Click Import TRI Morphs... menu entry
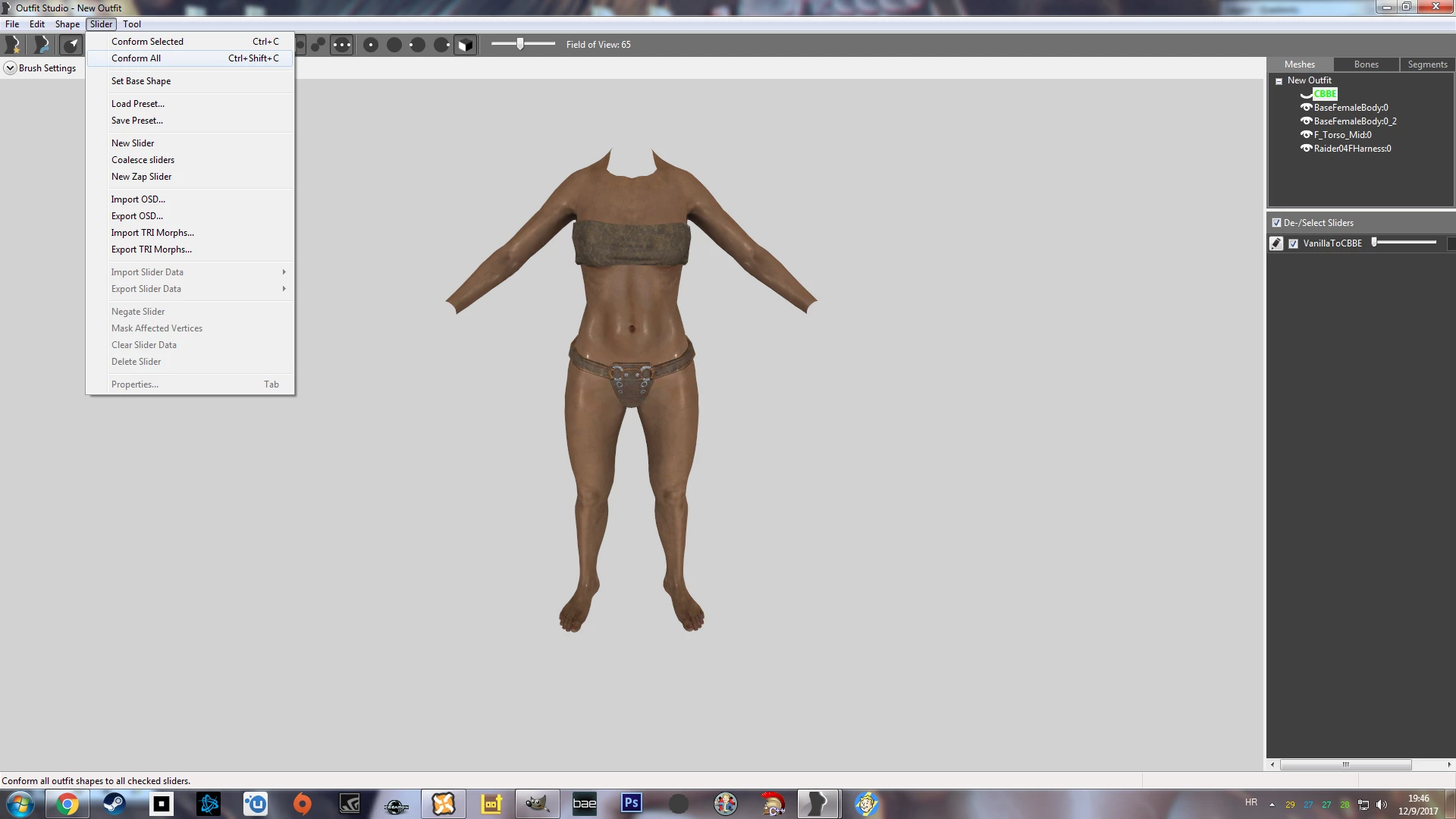Viewport: 1456px width, 819px height. tap(190, 233)
